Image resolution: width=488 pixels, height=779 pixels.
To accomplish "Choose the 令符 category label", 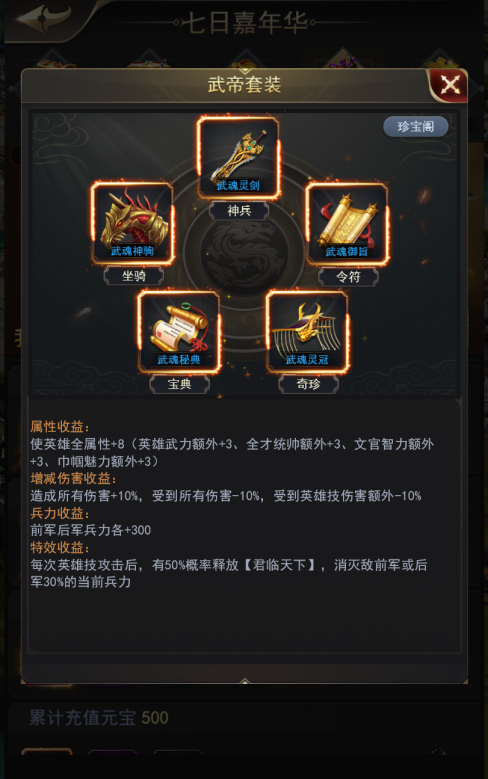I will (348, 277).
